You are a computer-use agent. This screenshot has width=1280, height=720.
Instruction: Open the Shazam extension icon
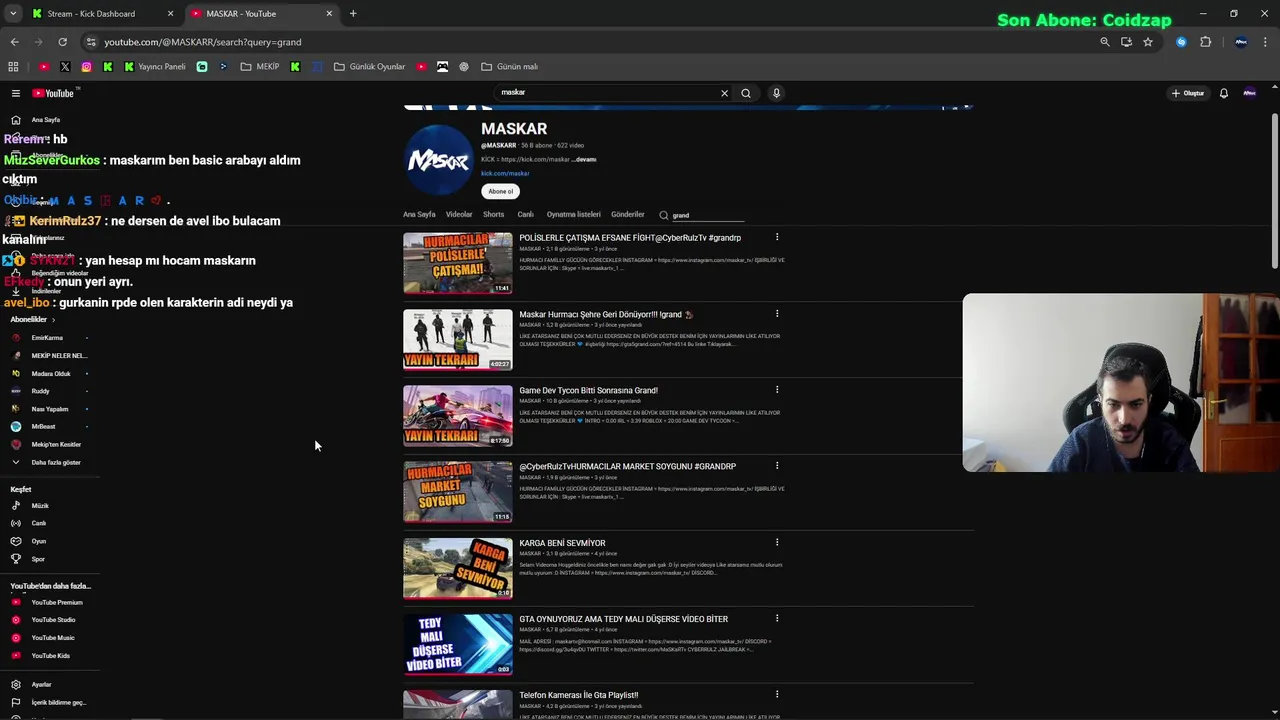(1181, 42)
